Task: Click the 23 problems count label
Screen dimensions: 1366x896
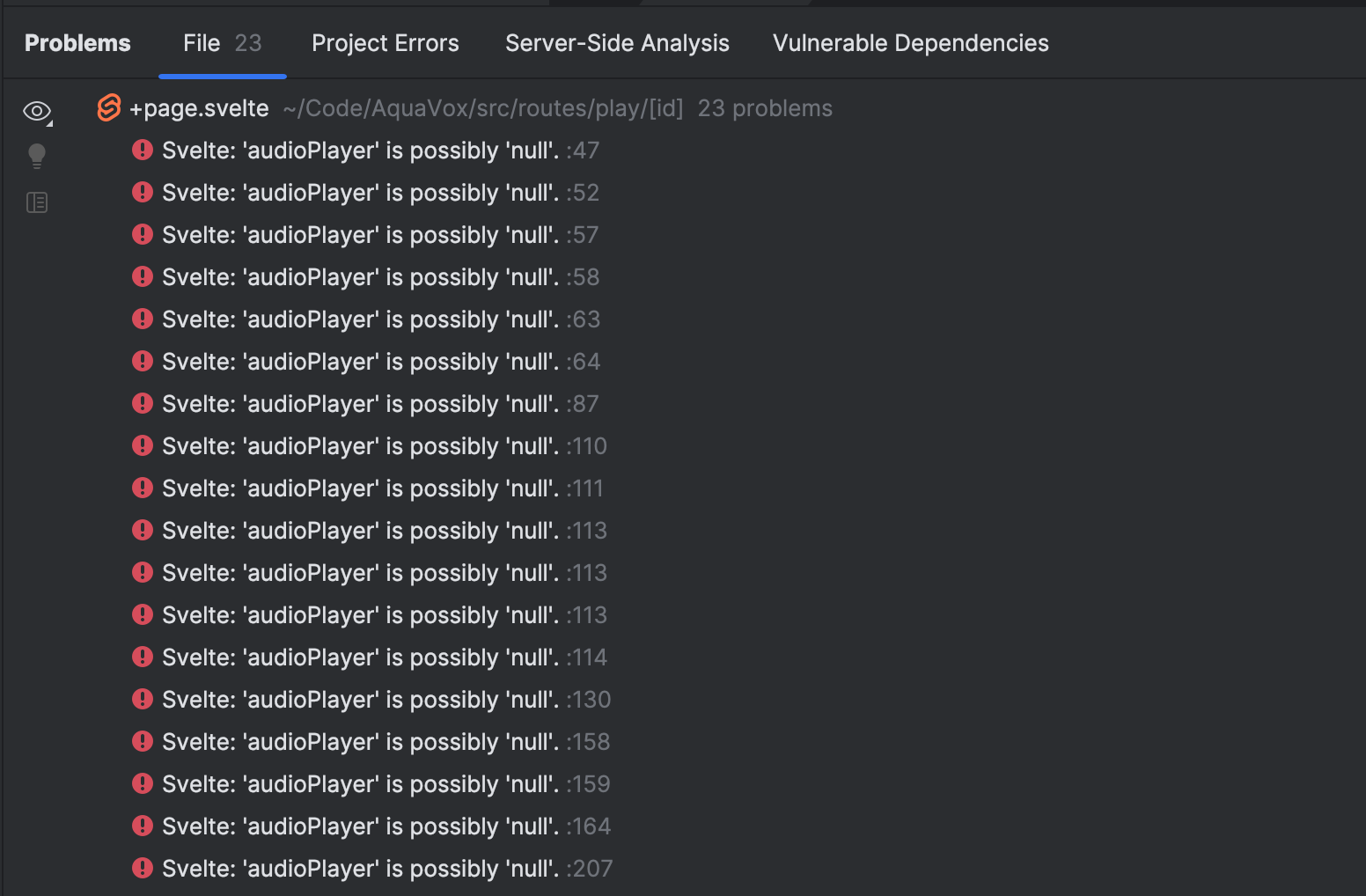Action: pyautogui.click(x=764, y=107)
